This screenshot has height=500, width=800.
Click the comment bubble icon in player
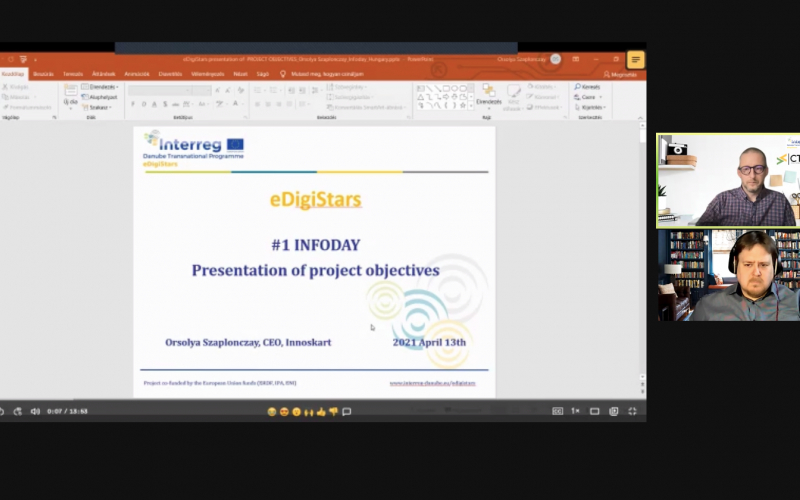click(x=346, y=412)
